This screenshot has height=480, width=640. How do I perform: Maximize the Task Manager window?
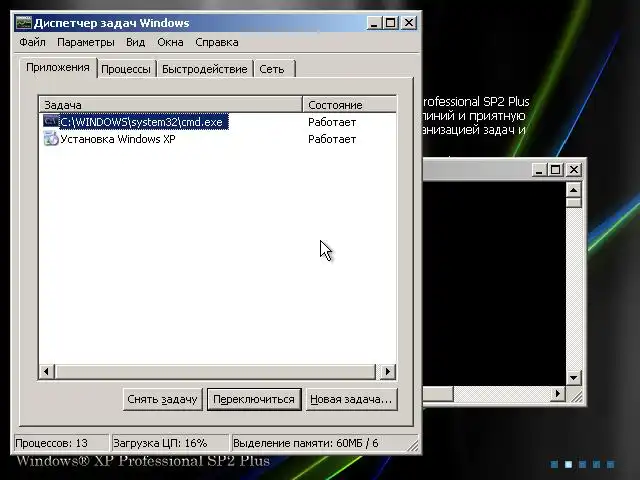point(390,23)
